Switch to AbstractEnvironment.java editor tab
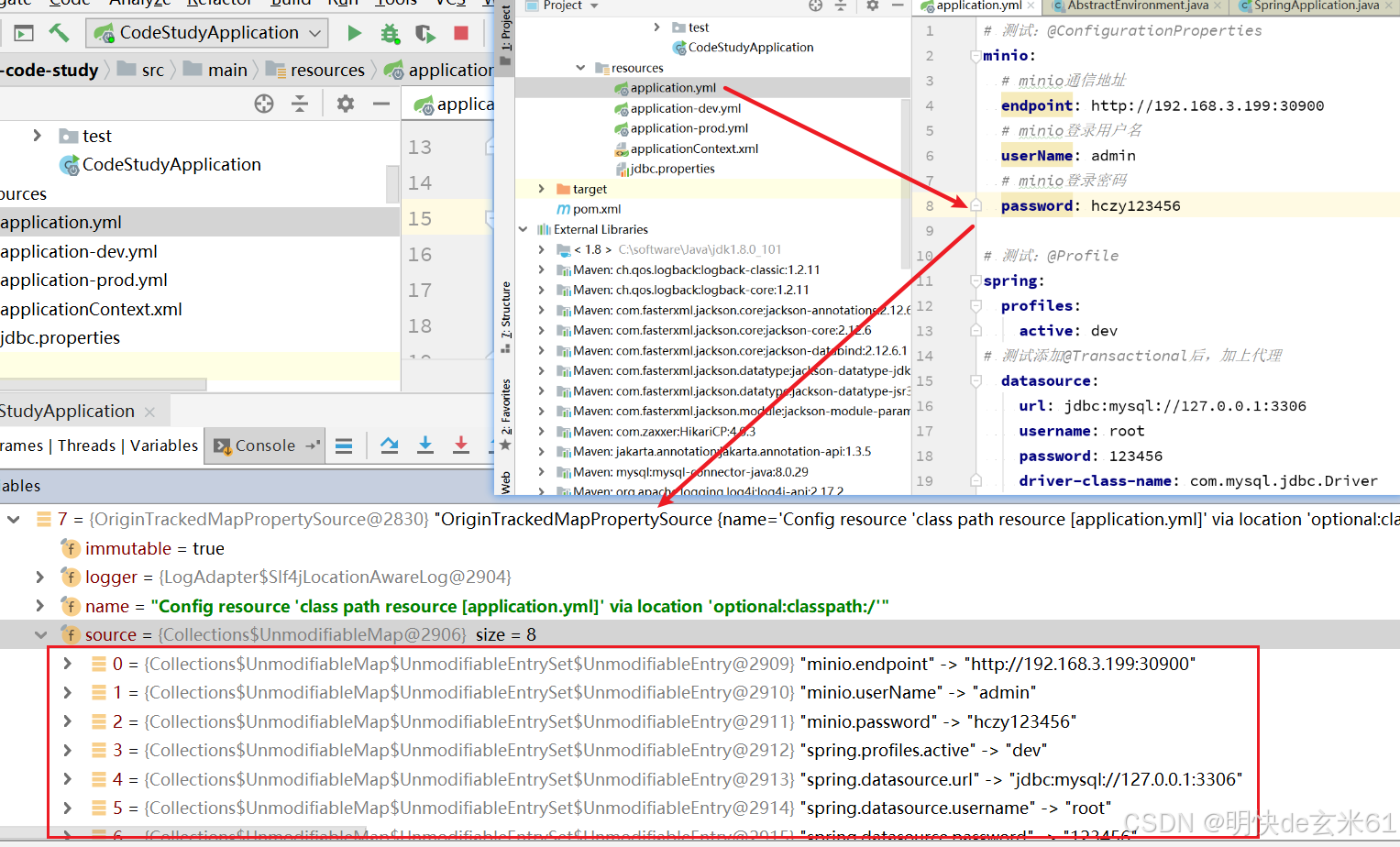Viewport: 1400px width, 847px height. (x=1137, y=5)
